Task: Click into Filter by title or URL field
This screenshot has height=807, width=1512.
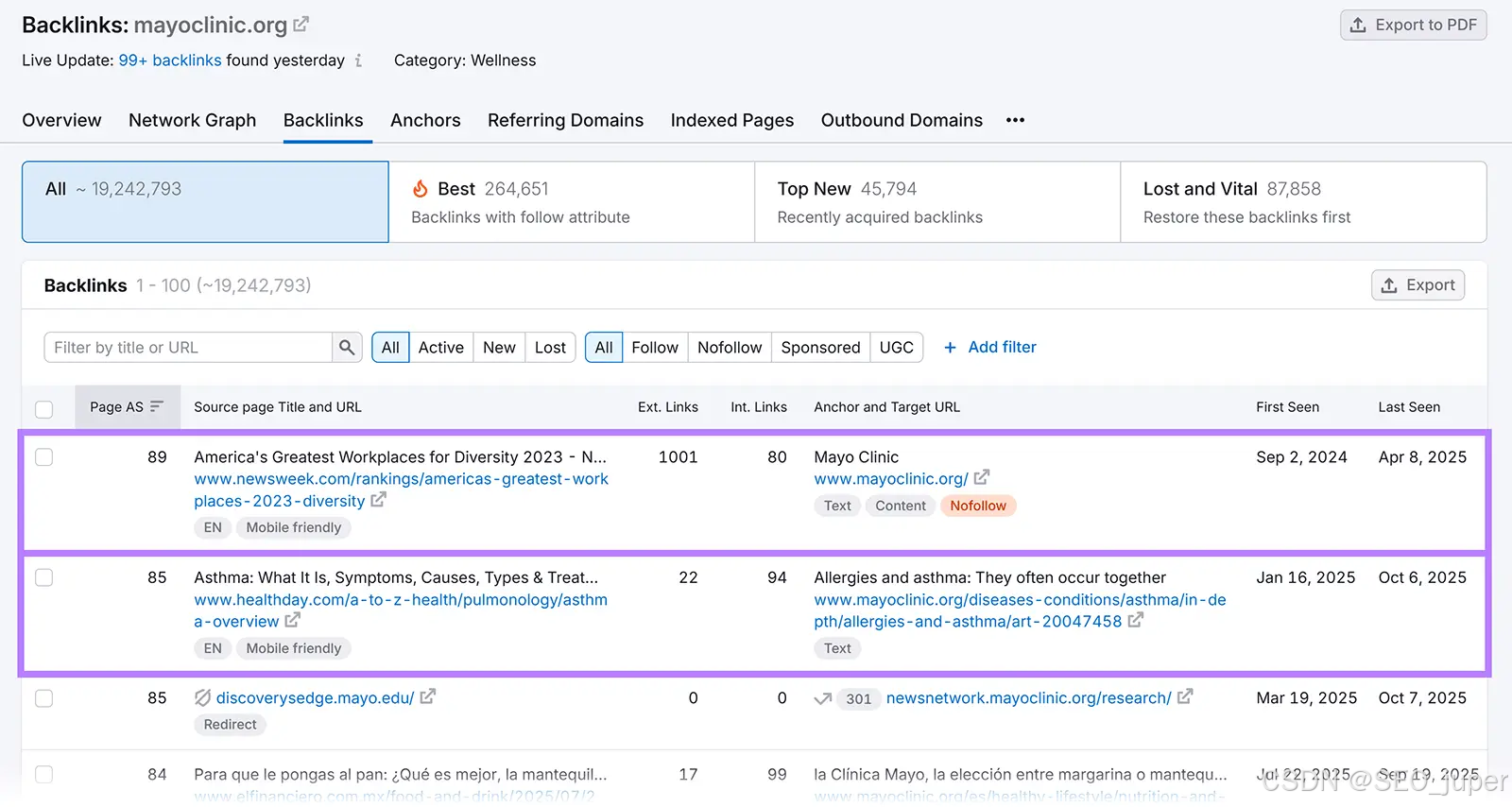Action: (x=188, y=348)
